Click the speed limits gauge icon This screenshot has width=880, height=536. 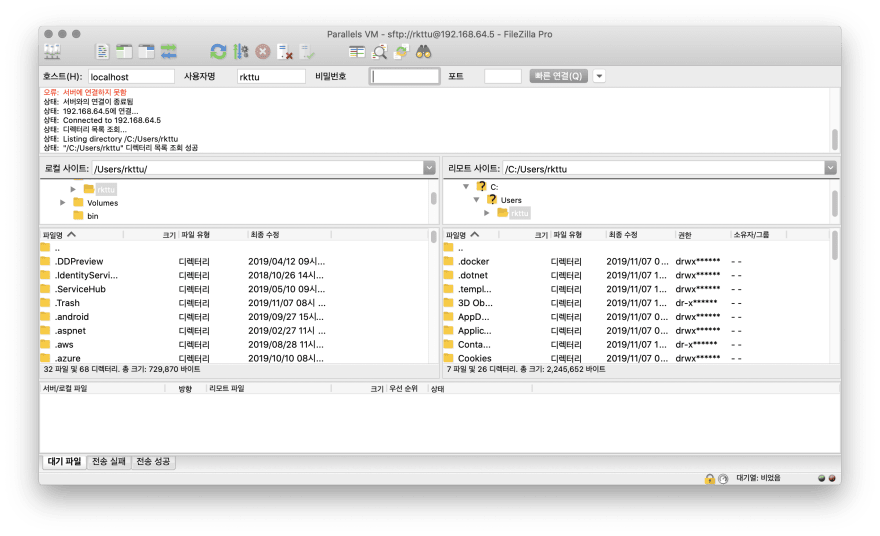[723, 479]
